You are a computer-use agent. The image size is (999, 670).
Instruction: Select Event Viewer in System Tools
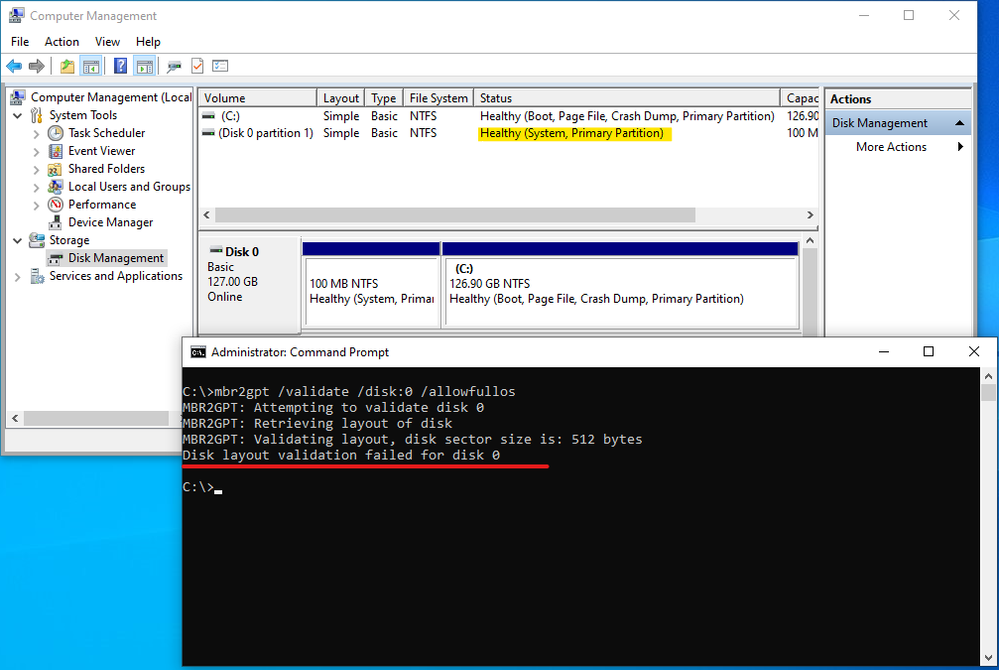pos(101,151)
